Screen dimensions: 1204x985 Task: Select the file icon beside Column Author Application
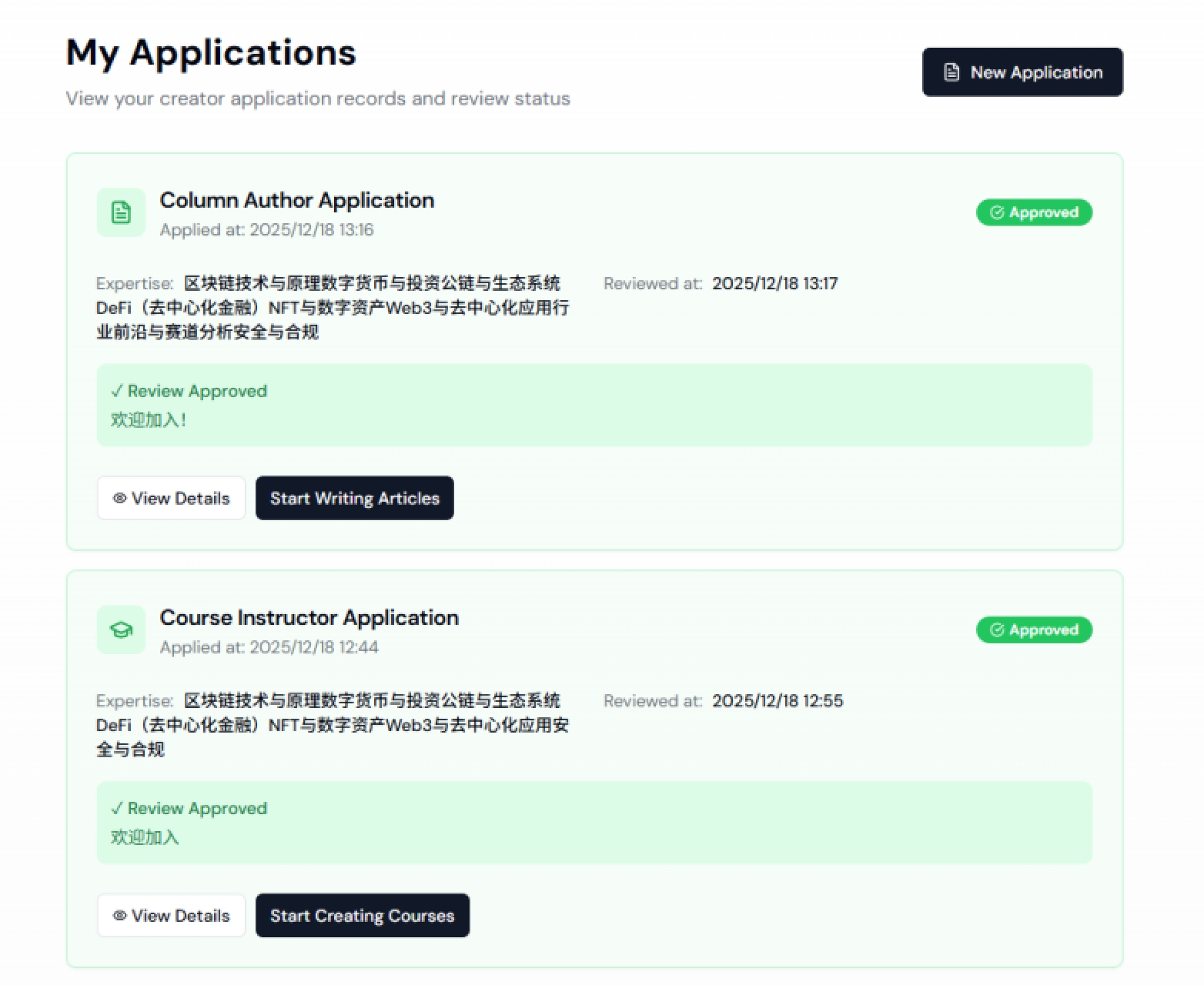(120, 212)
